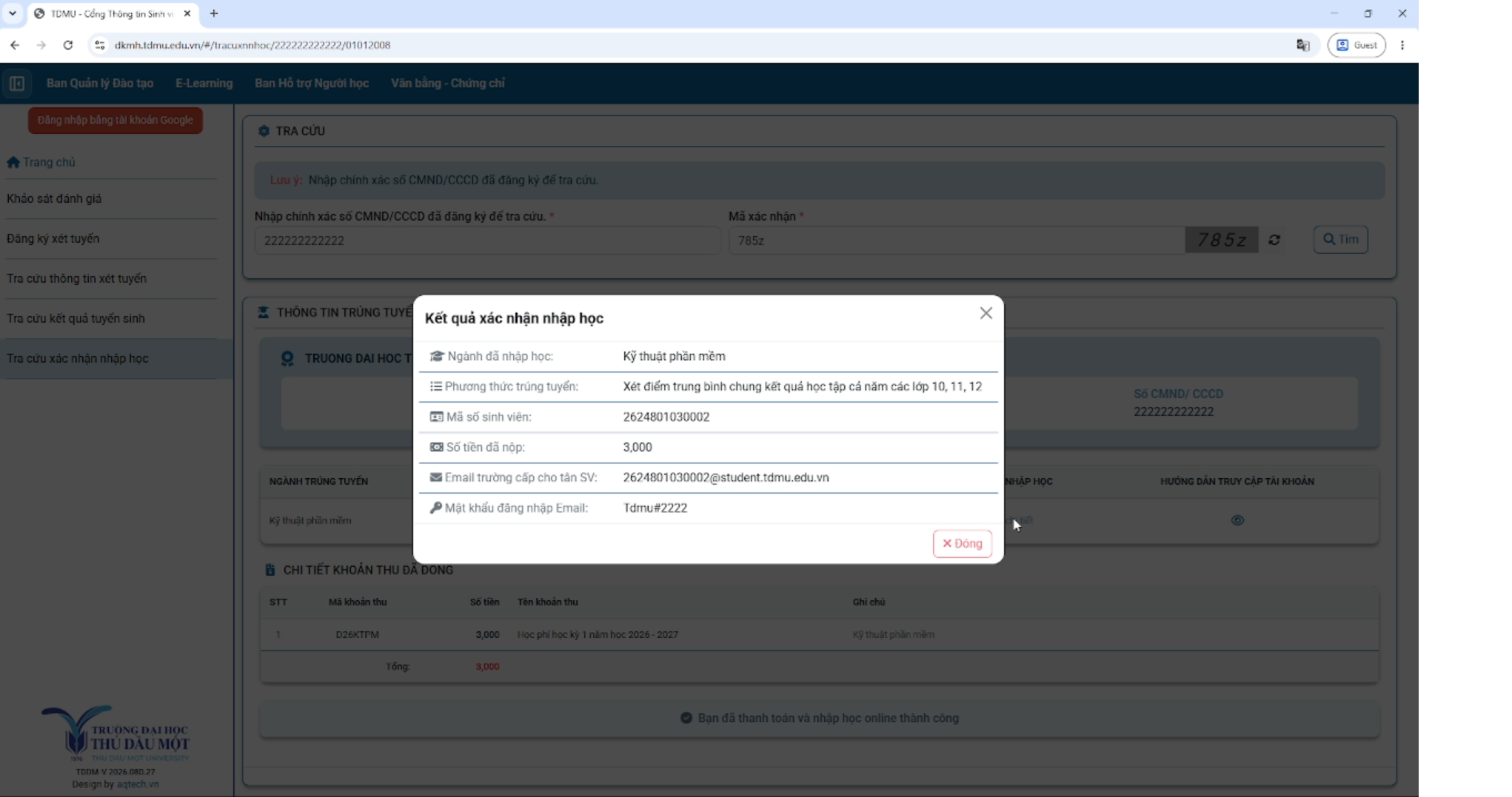
Task: Click the check icon in success message
Action: point(686,718)
